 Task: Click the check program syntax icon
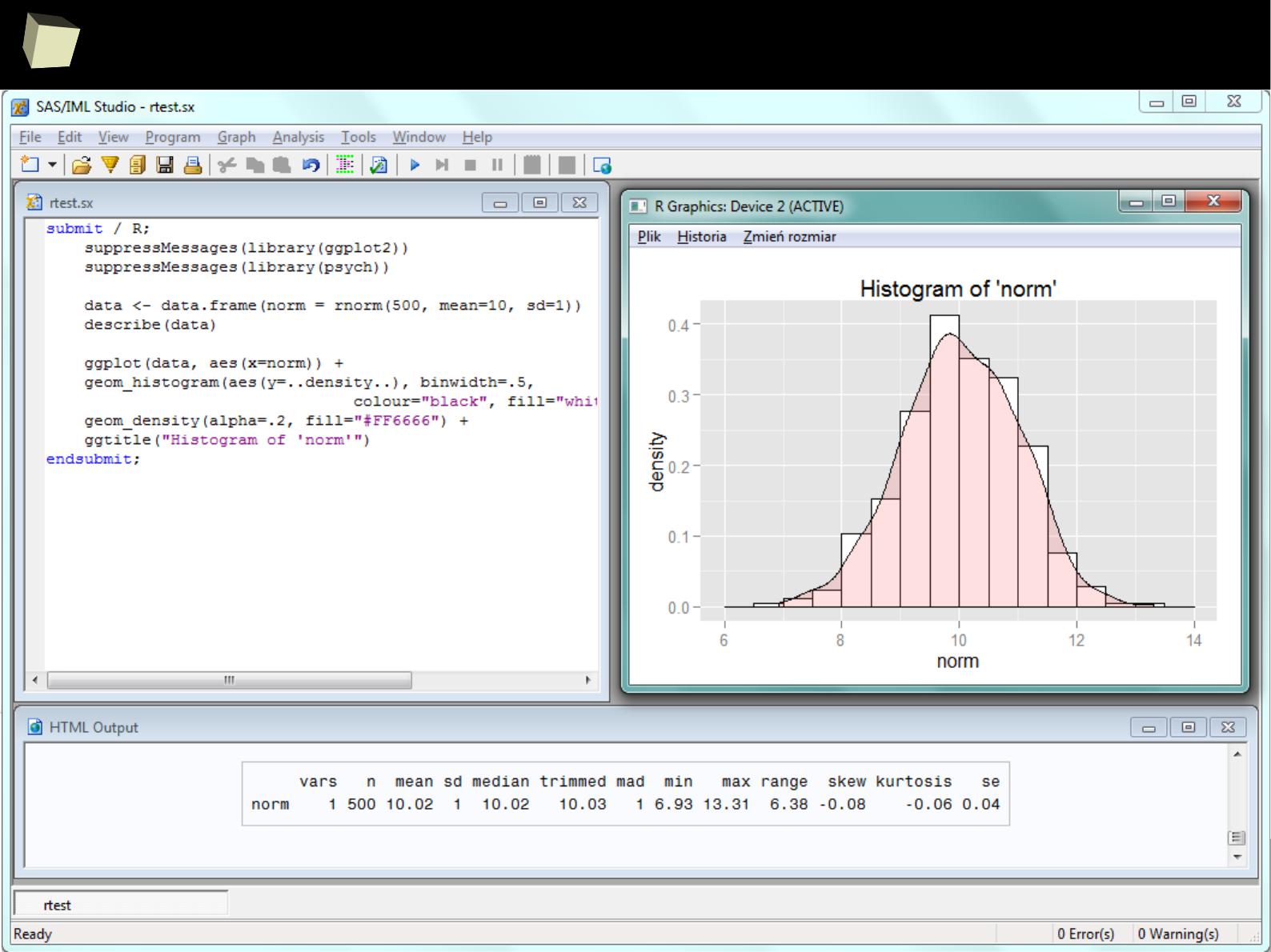pos(379,165)
